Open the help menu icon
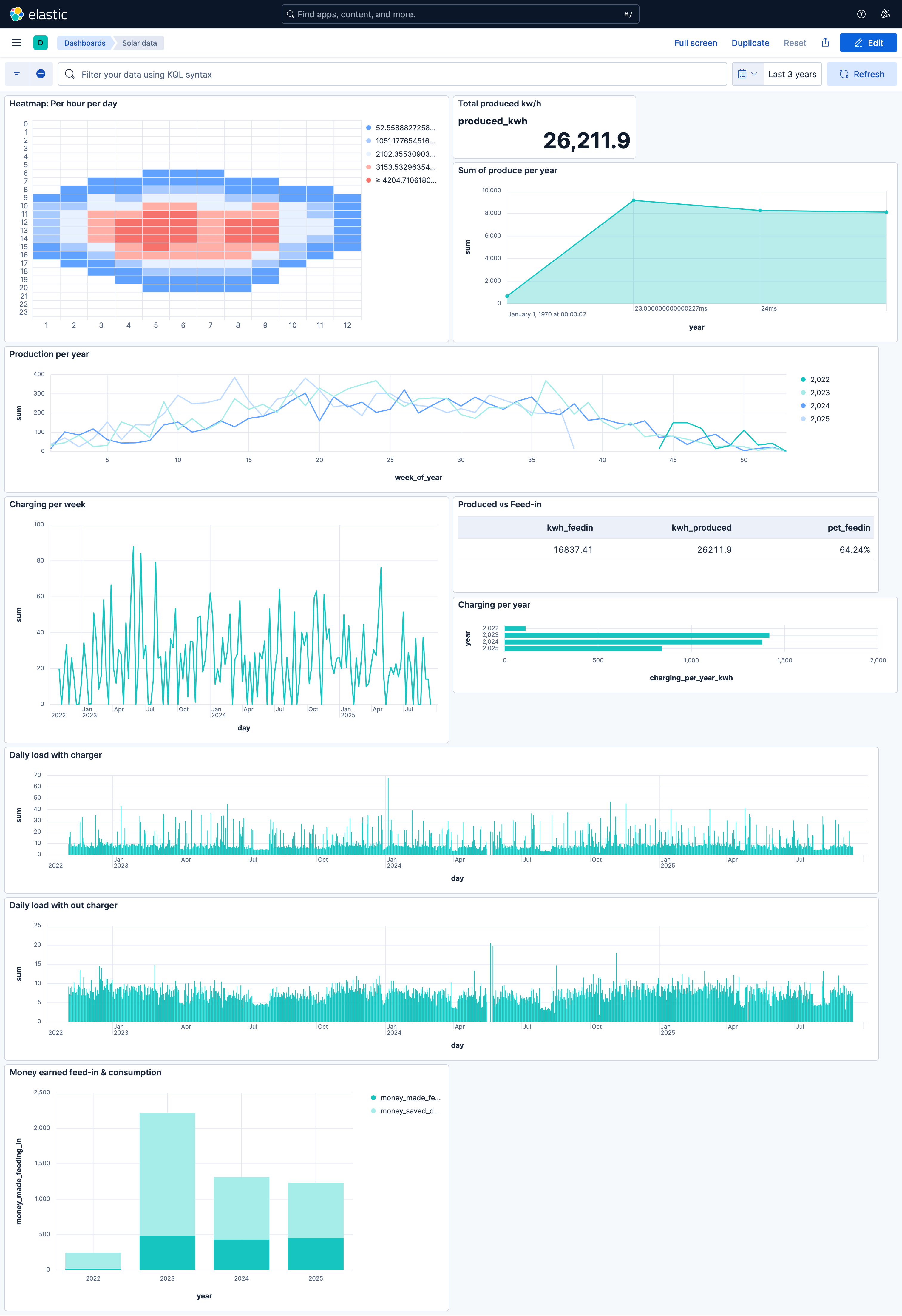The width and height of the screenshot is (902, 1316). tap(861, 14)
